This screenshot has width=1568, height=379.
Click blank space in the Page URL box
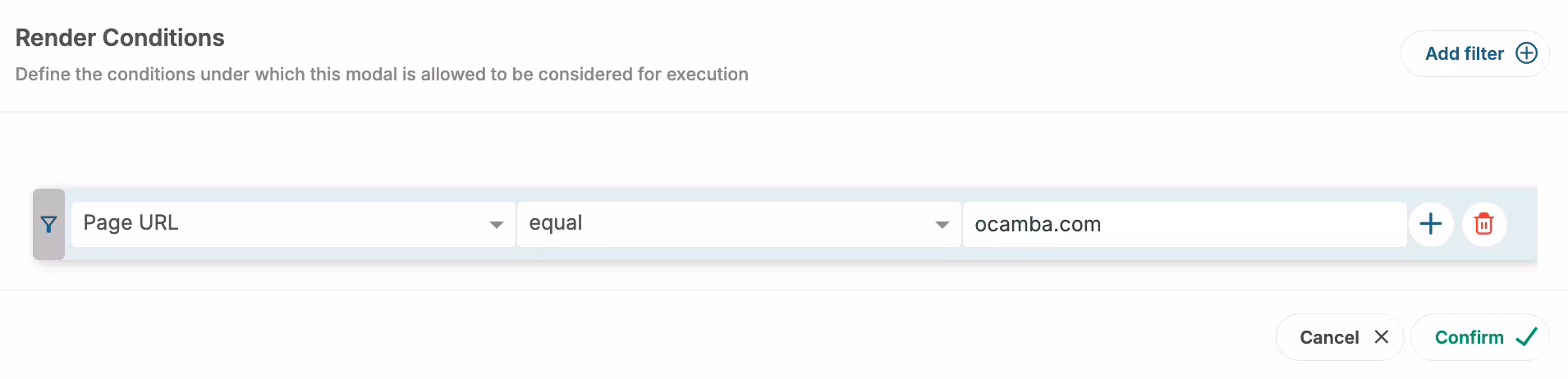(328, 224)
